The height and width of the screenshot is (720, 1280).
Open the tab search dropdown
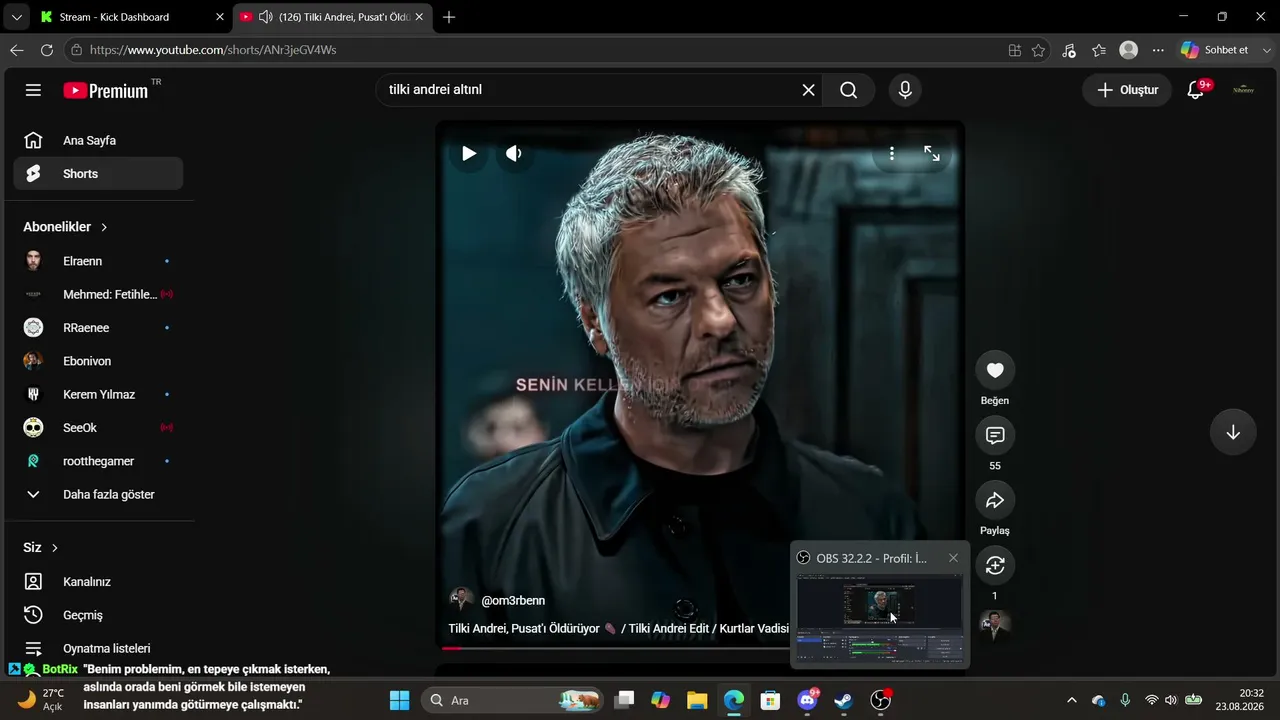click(16, 17)
